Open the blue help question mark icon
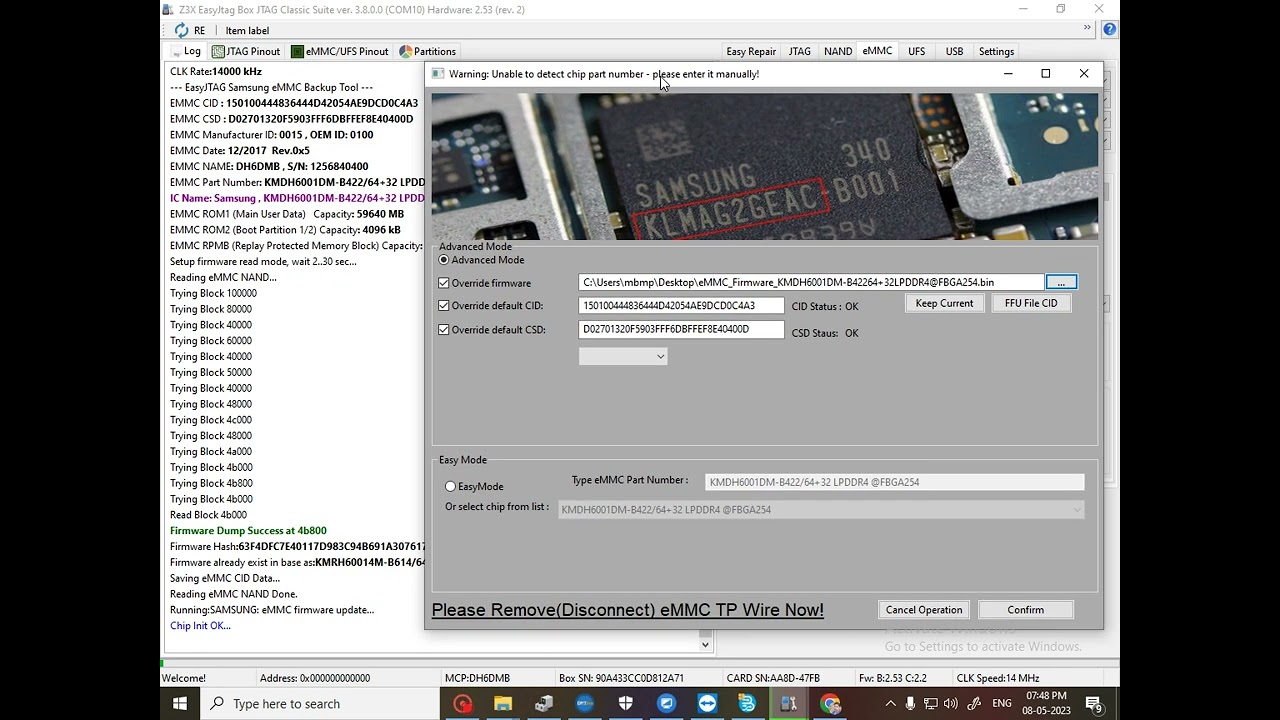 pyautogui.click(x=1109, y=29)
